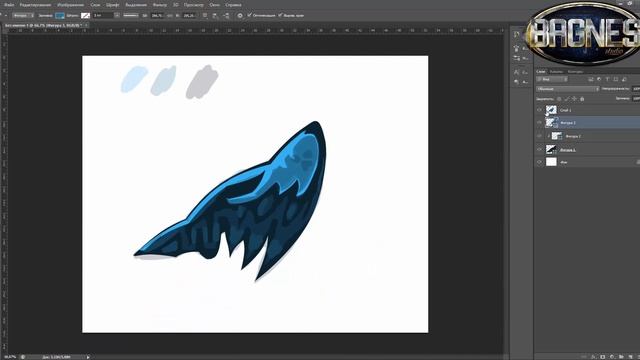The image size is (640, 360).
Task: Select the Фигура 1 layer name
Action: (x=568, y=150)
